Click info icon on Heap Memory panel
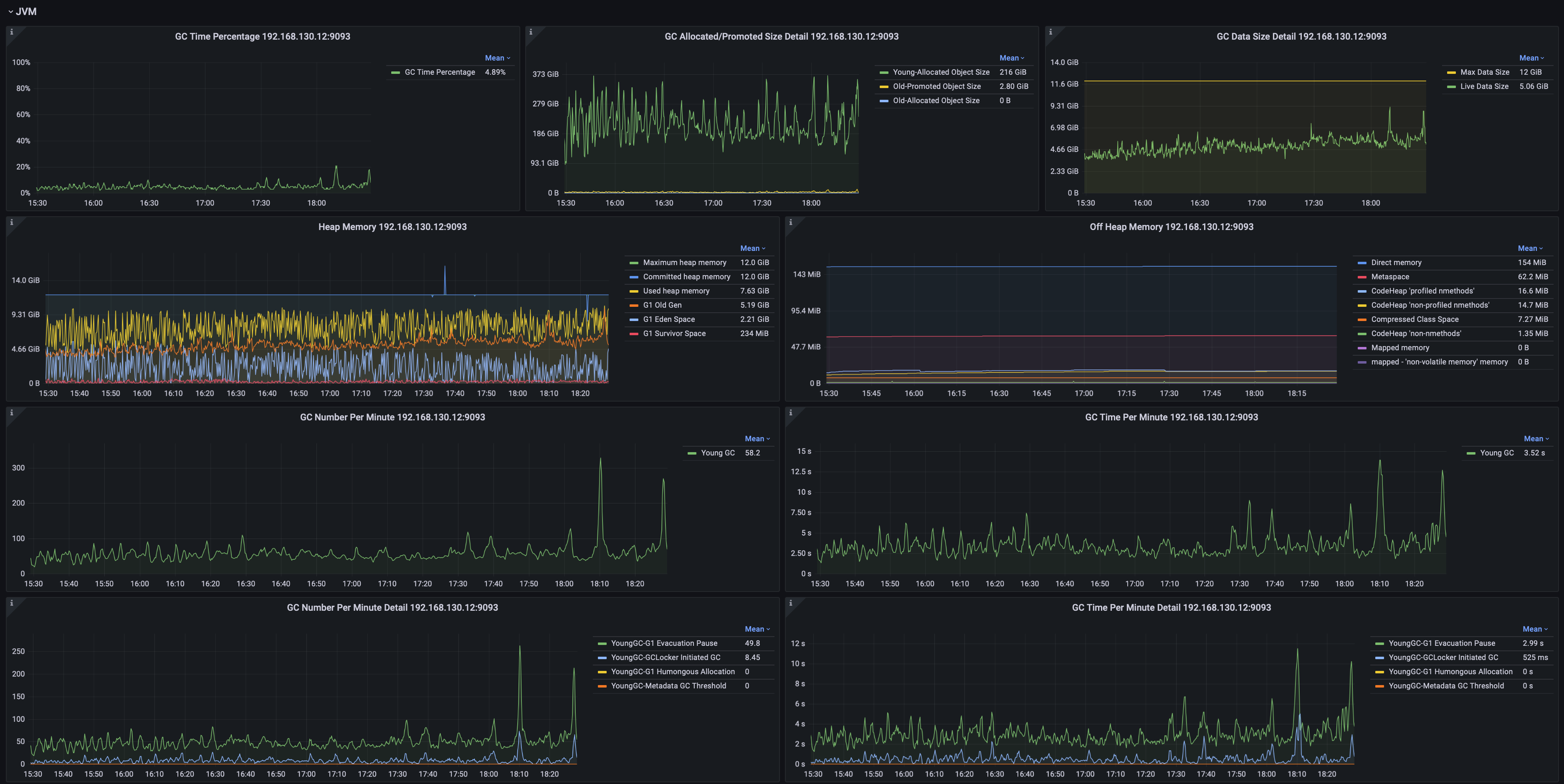The height and width of the screenshot is (784, 1564). point(12,222)
